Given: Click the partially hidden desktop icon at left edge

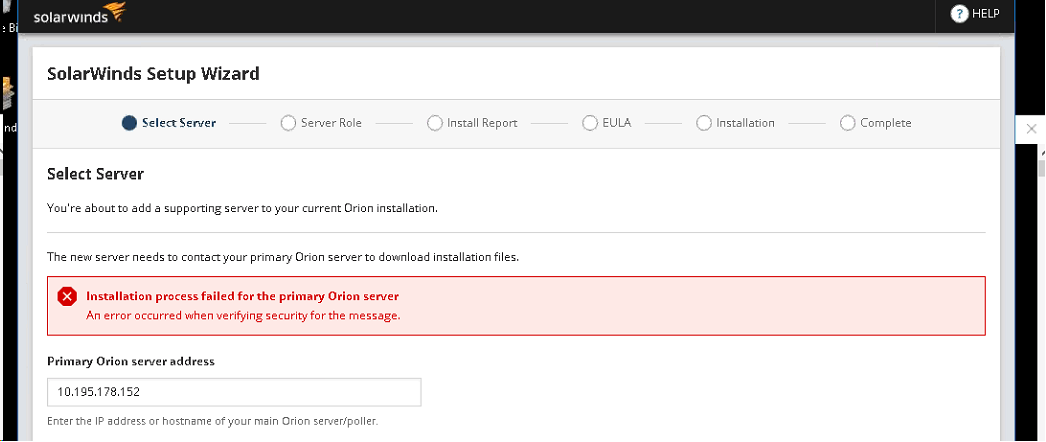Looking at the screenshot, I should [8, 95].
